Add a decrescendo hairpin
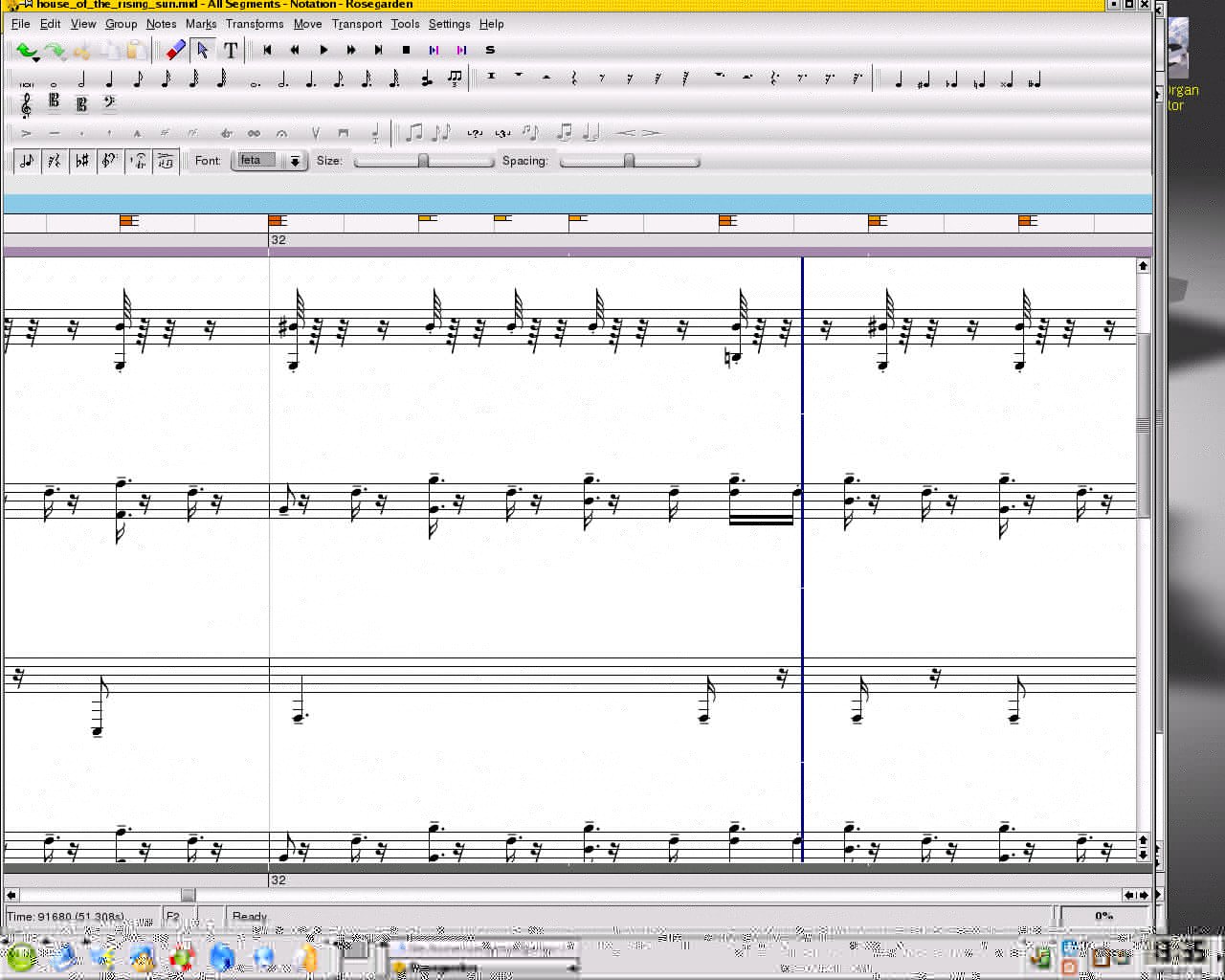Viewport: 1225px width, 980px height. pos(651,133)
